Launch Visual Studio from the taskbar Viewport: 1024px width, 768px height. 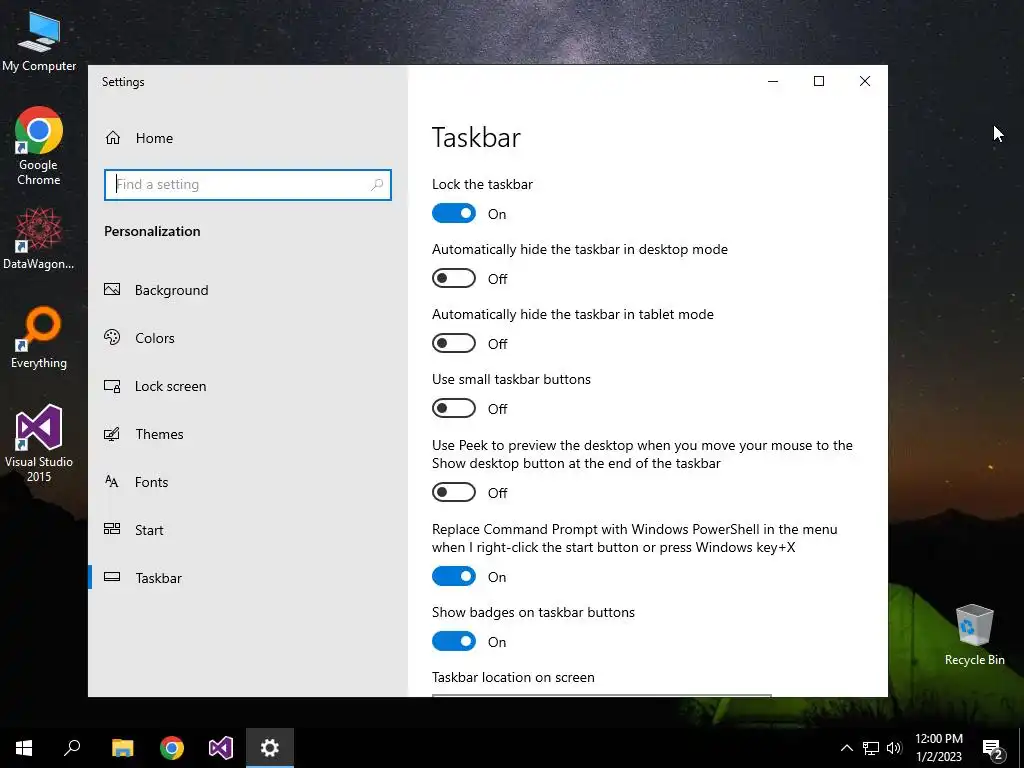tap(221, 748)
